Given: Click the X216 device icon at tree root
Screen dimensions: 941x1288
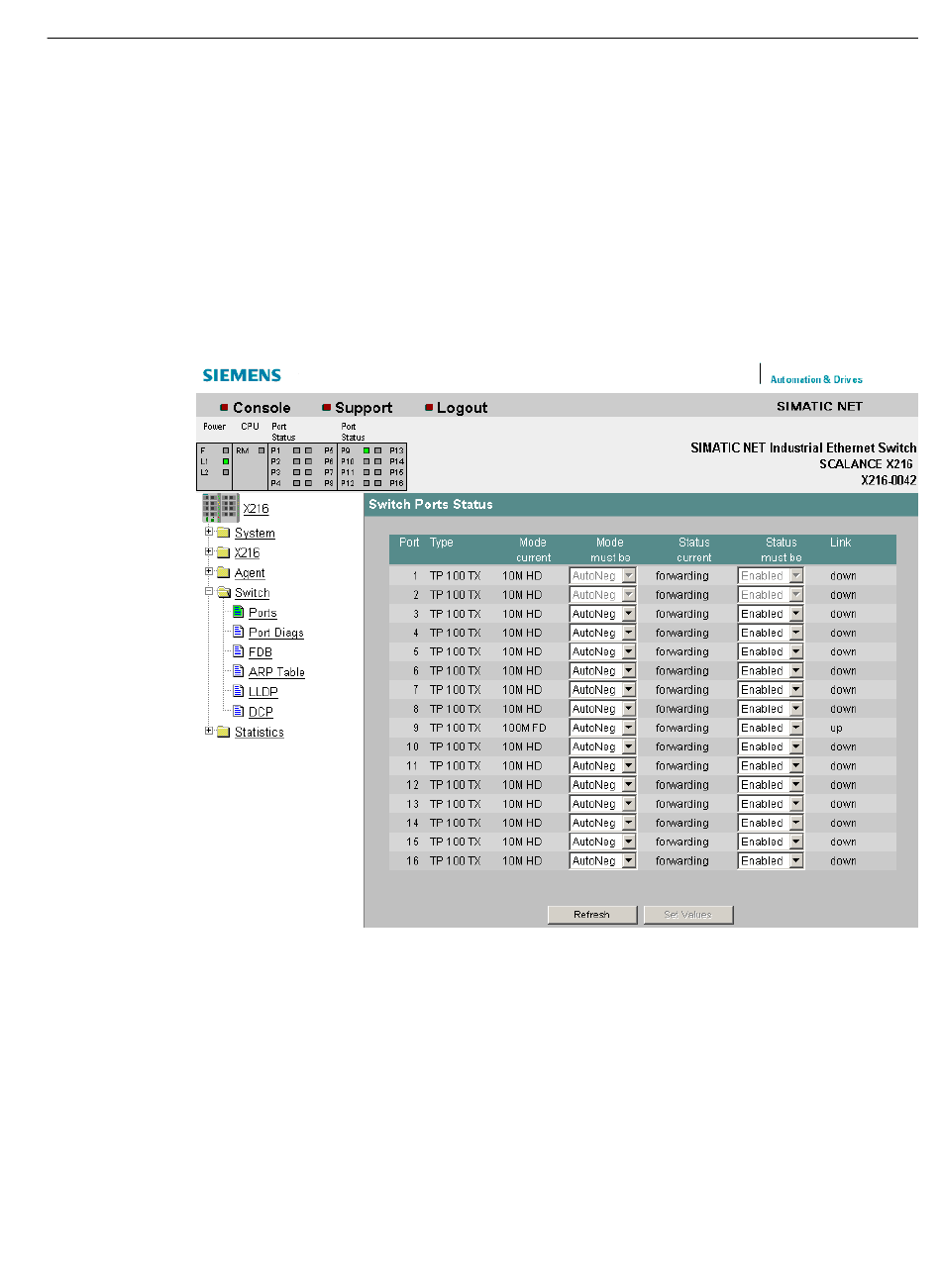Looking at the screenshot, I should tap(220, 508).
